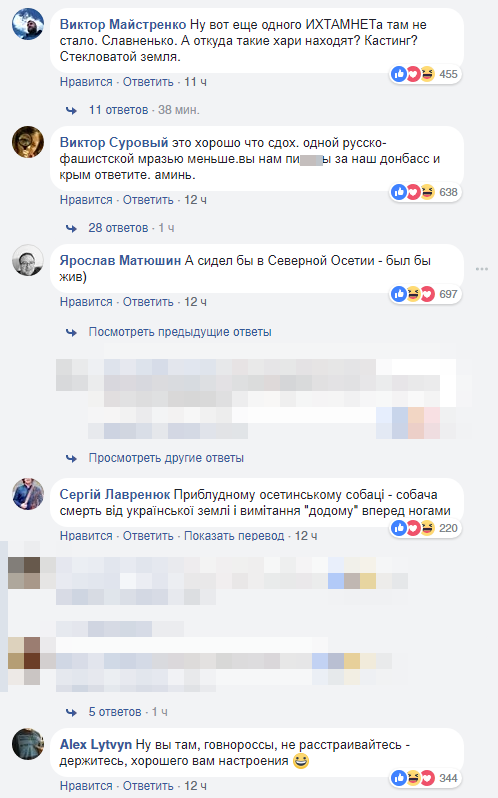The image size is (498, 798).
Task: Open reactions on Alex Lytvyn's comment (344)
Action: [x=425, y=778]
